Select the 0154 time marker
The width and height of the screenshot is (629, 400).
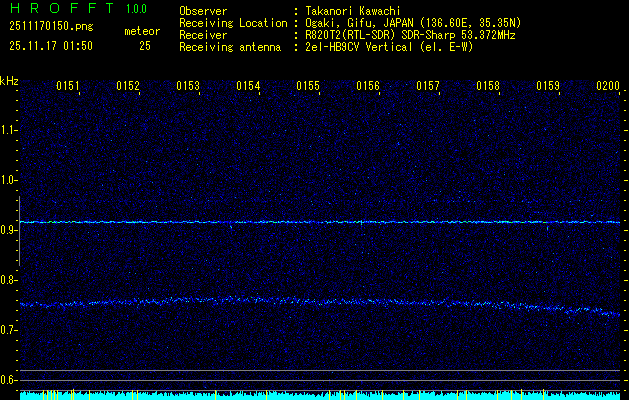click(x=248, y=87)
